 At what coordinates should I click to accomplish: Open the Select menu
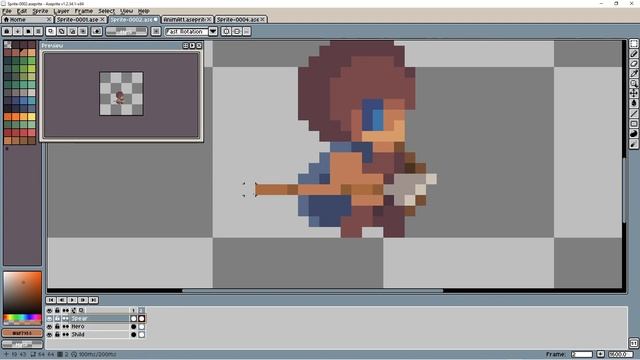click(107, 11)
